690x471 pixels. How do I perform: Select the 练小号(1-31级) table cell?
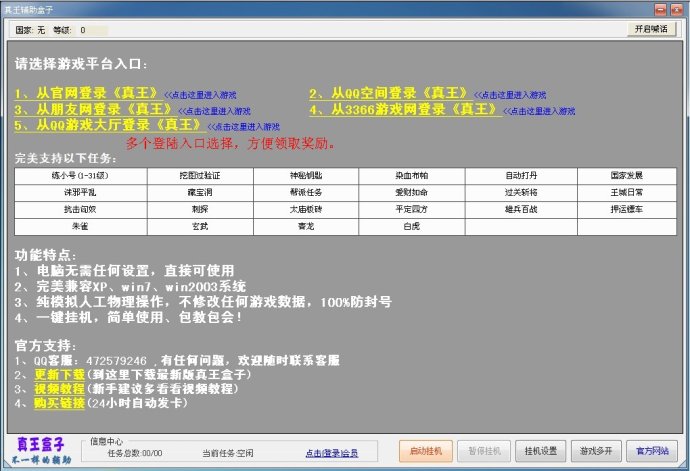81,176
